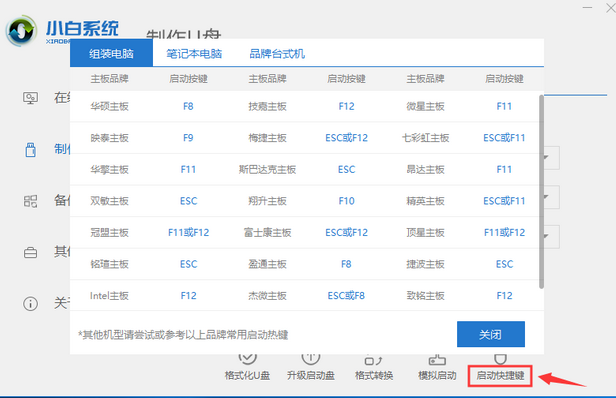Viewport: 616px width, 398px height.
Task: Click ESC key for 斯巴达克主板
Action: (x=346, y=170)
